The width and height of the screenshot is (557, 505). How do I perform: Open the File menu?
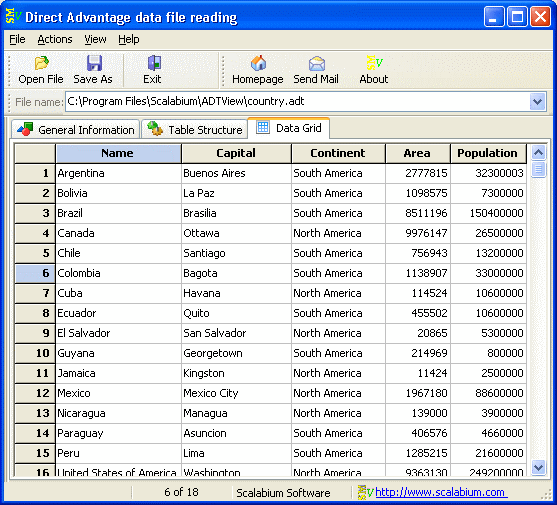tap(17, 39)
